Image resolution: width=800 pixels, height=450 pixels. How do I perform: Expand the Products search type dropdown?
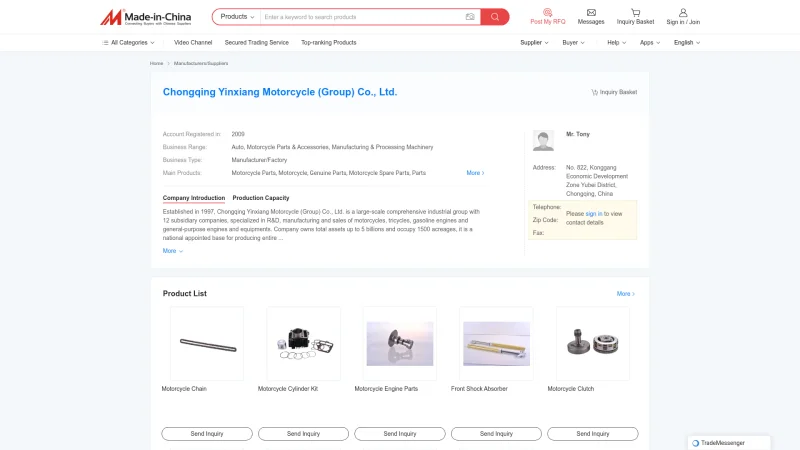[x=237, y=17]
